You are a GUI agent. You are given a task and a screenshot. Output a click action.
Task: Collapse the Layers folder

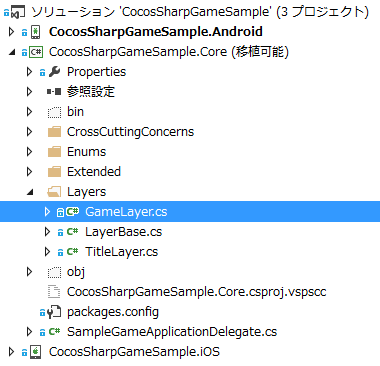click(30, 192)
